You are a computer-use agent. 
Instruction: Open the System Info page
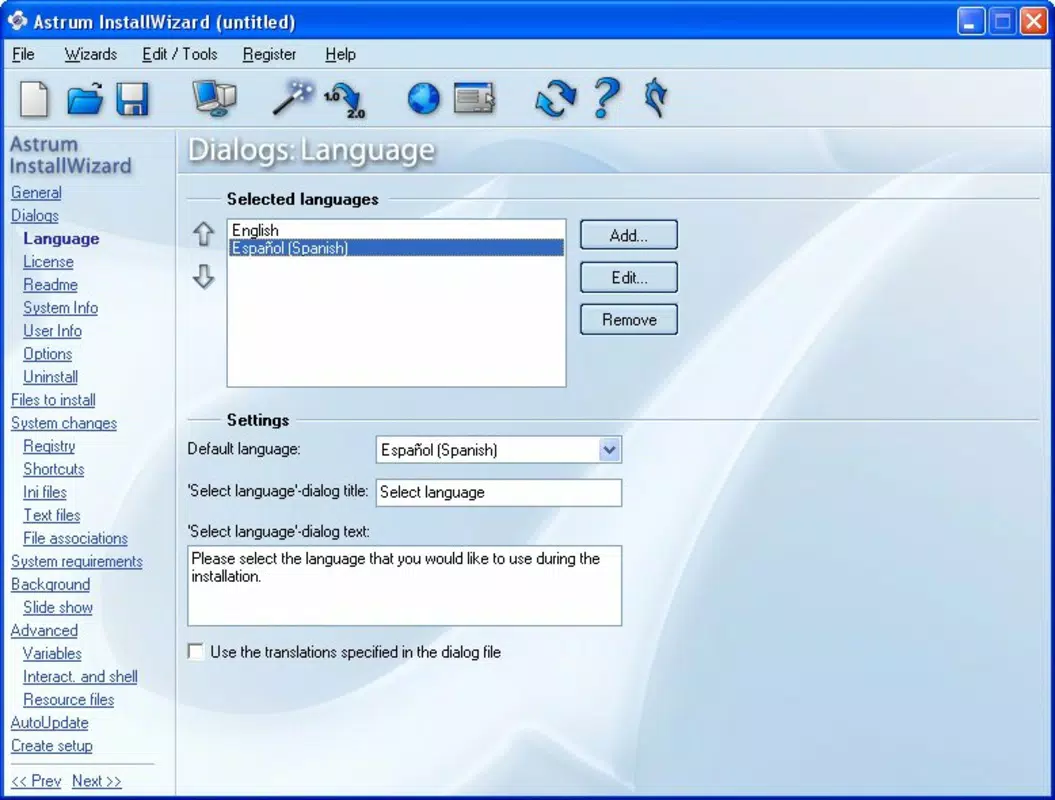(61, 307)
